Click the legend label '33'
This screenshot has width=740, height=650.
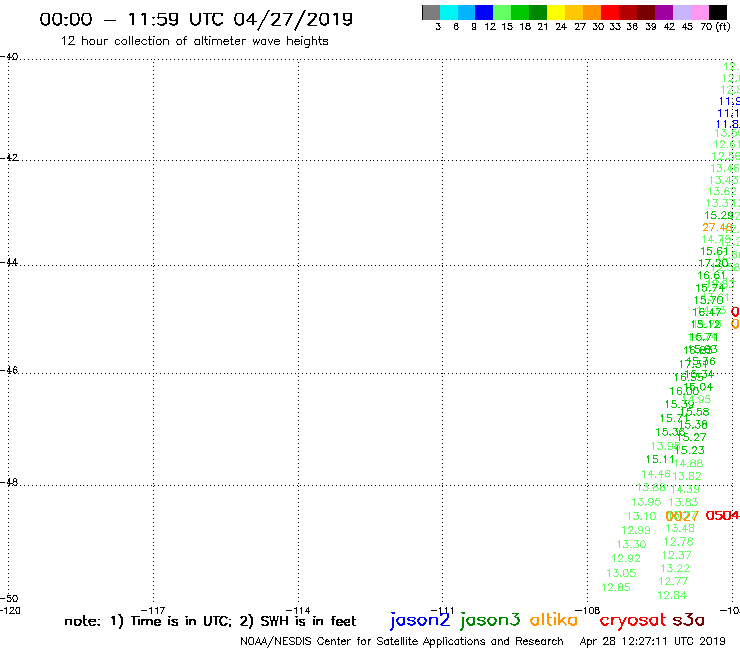tap(614, 27)
